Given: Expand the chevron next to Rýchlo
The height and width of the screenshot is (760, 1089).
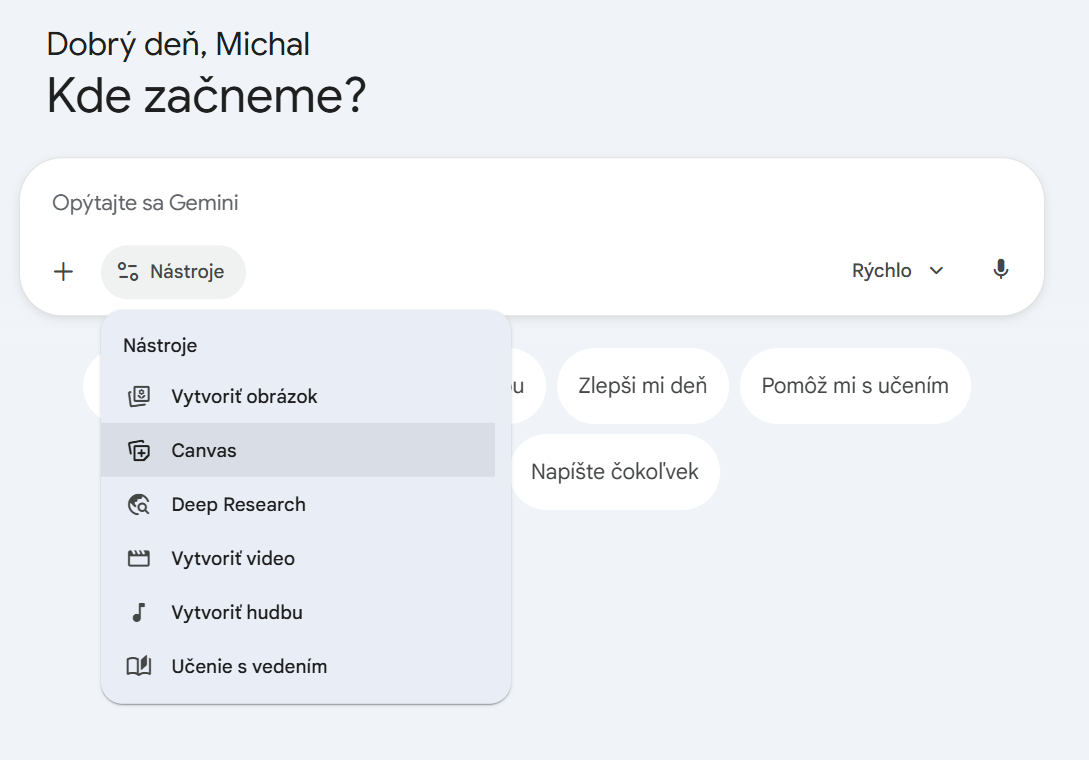Looking at the screenshot, I should pos(937,271).
